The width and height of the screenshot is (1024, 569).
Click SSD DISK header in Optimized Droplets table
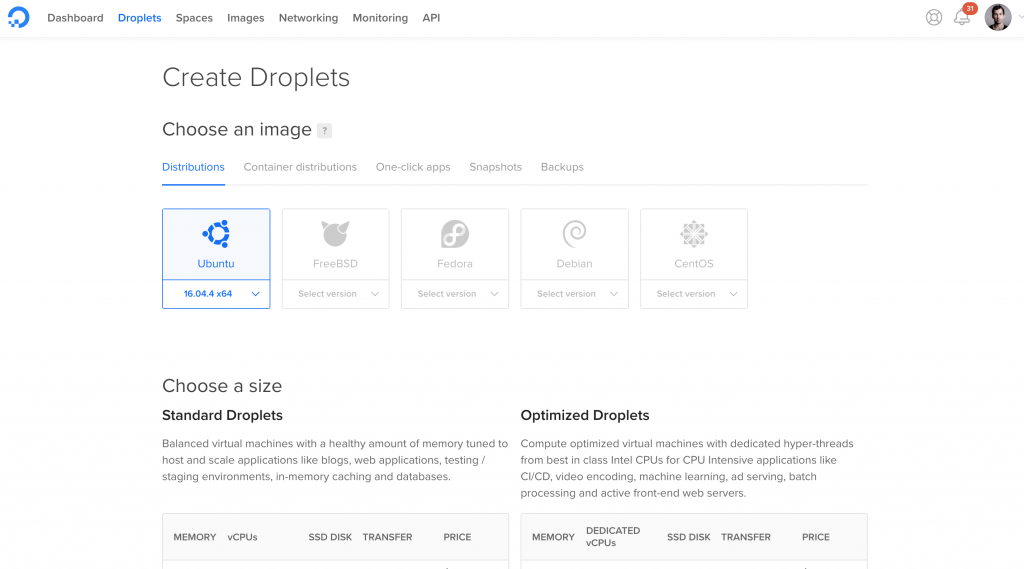[688, 537]
